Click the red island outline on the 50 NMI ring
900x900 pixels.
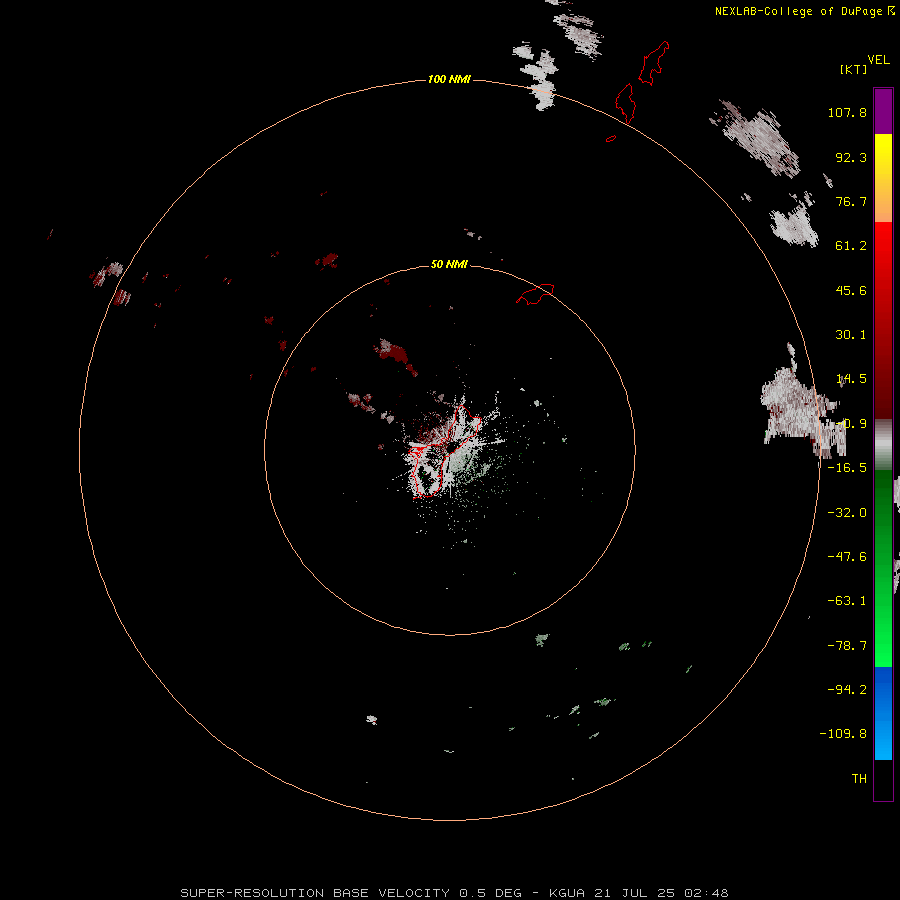[535, 294]
